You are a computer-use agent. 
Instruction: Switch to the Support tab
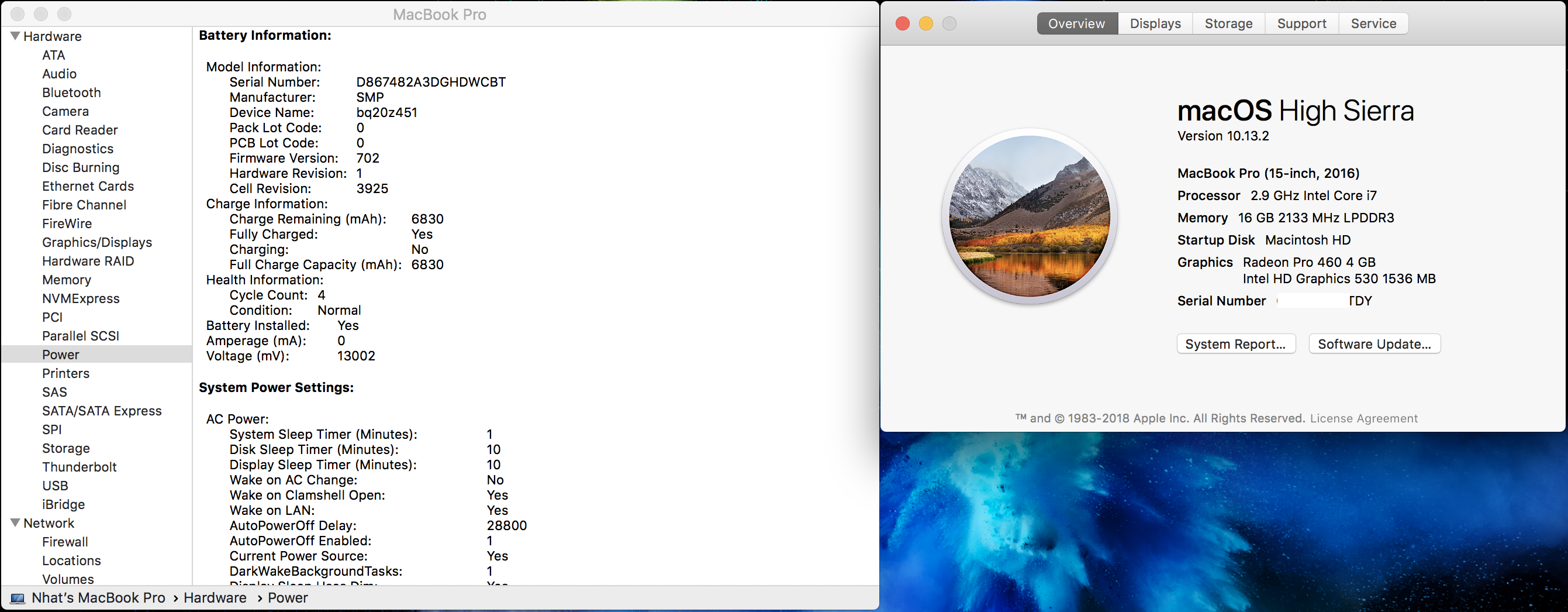[x=1301, y=24]
